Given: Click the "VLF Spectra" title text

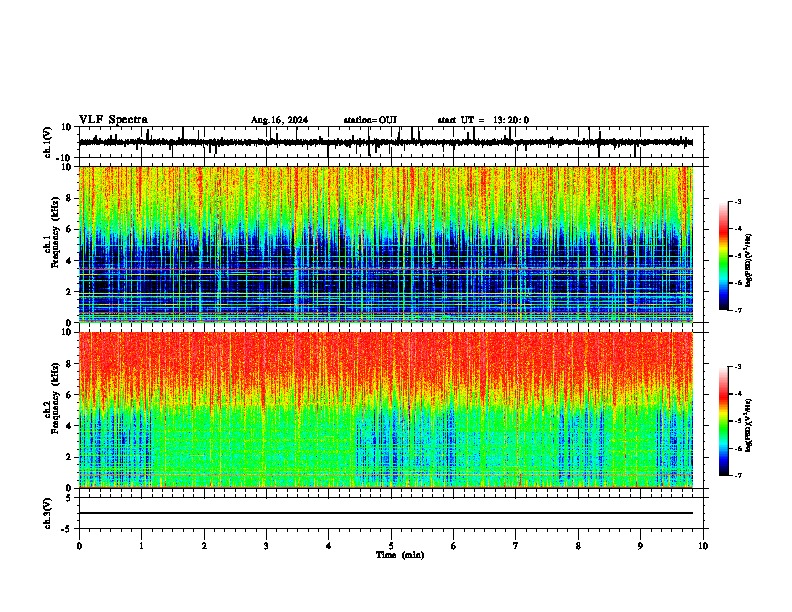Looking at the screenshot, I should point(113,120).
